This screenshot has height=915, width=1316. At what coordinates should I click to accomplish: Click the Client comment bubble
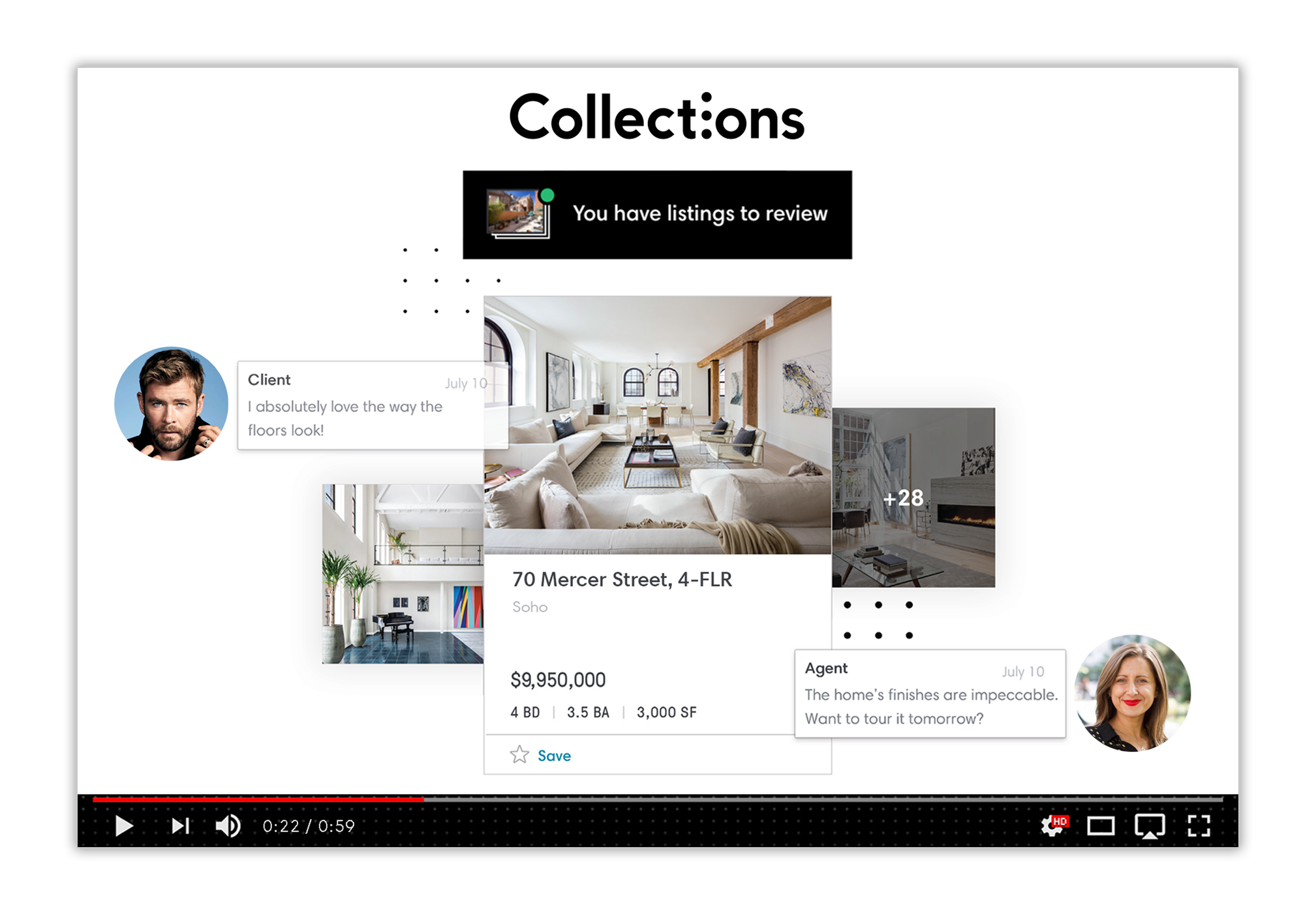[361, 405]
